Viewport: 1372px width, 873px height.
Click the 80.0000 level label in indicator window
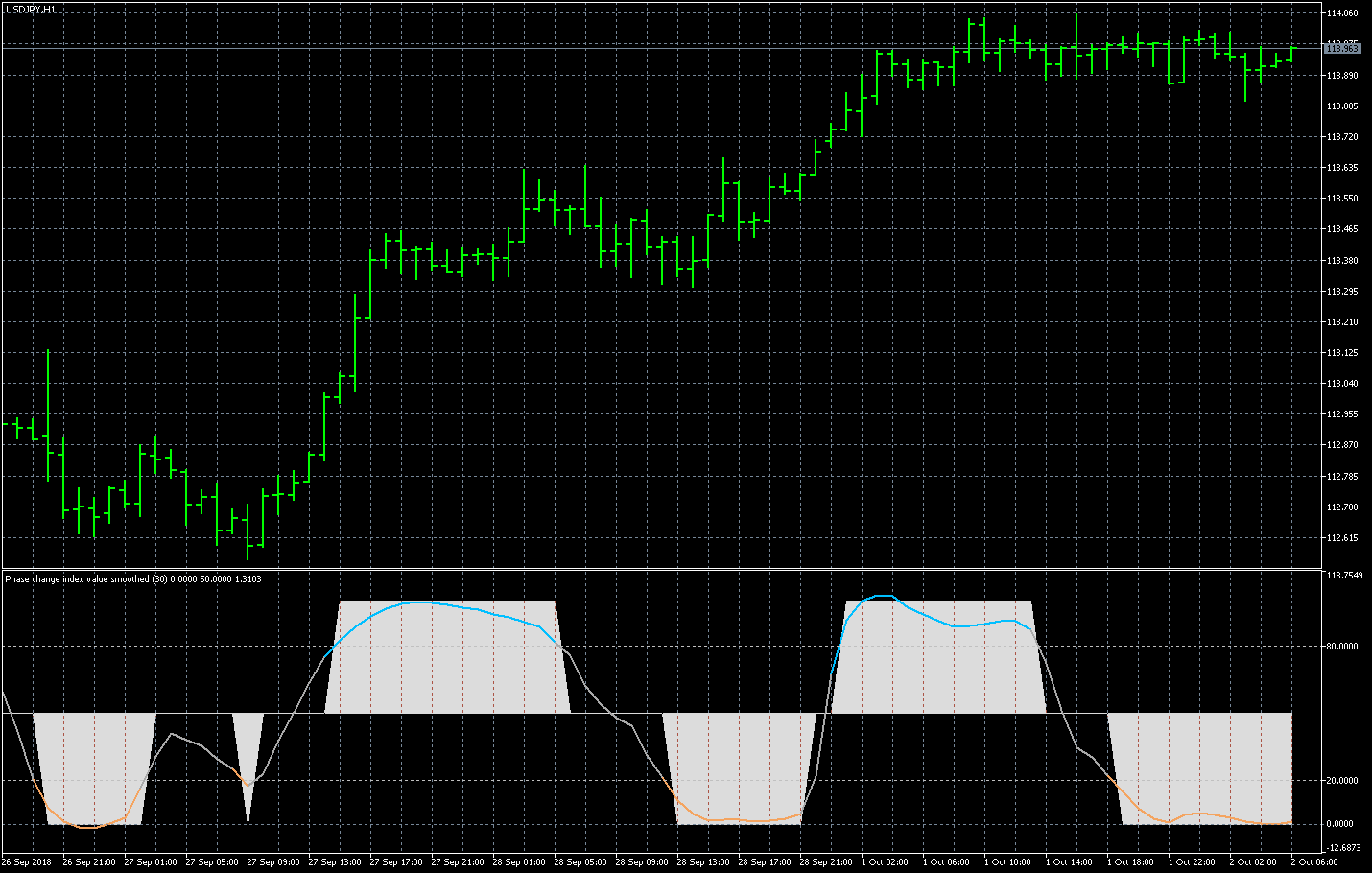(1341, 647)
